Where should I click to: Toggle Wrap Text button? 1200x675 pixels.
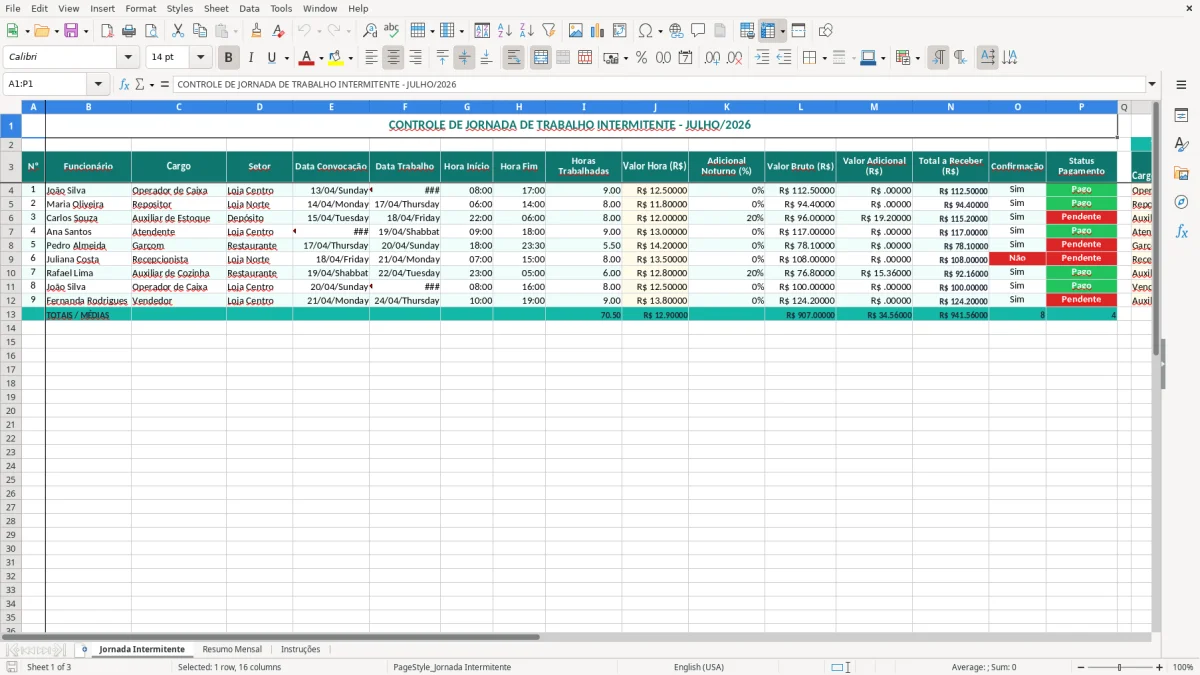(x=513, y=58)
